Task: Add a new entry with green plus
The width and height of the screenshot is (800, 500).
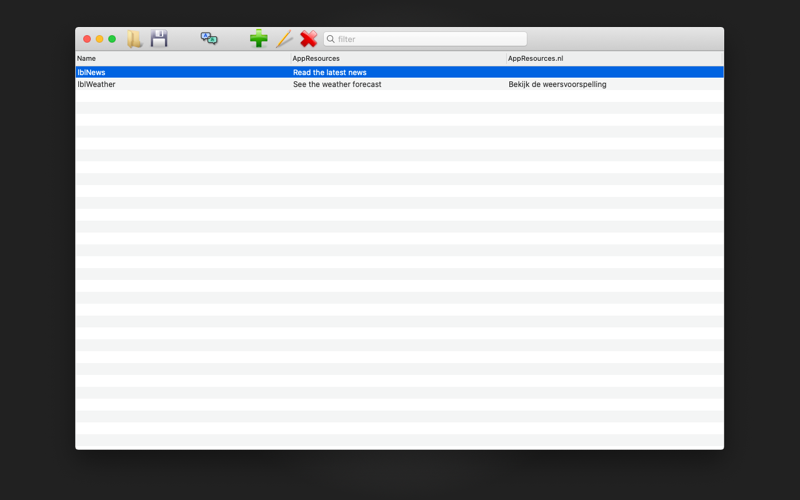Action: coord(259,39)
